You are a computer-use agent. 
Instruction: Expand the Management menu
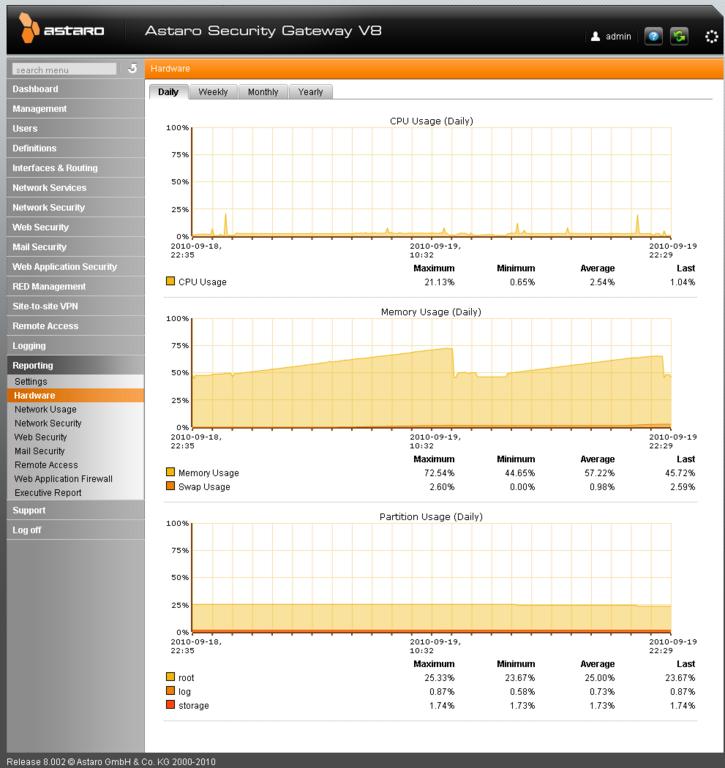[75, 109]
